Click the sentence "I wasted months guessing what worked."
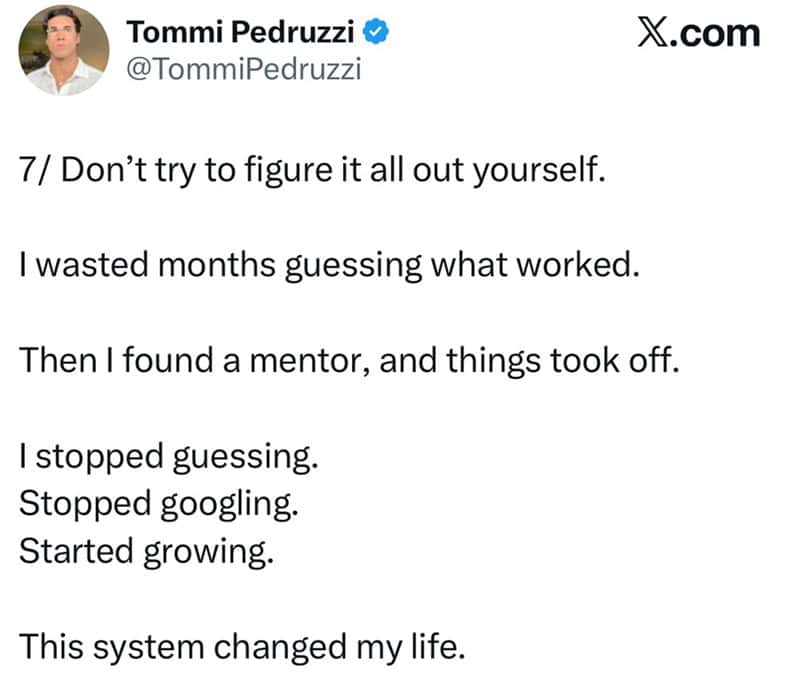 click(x=329, y=266)
